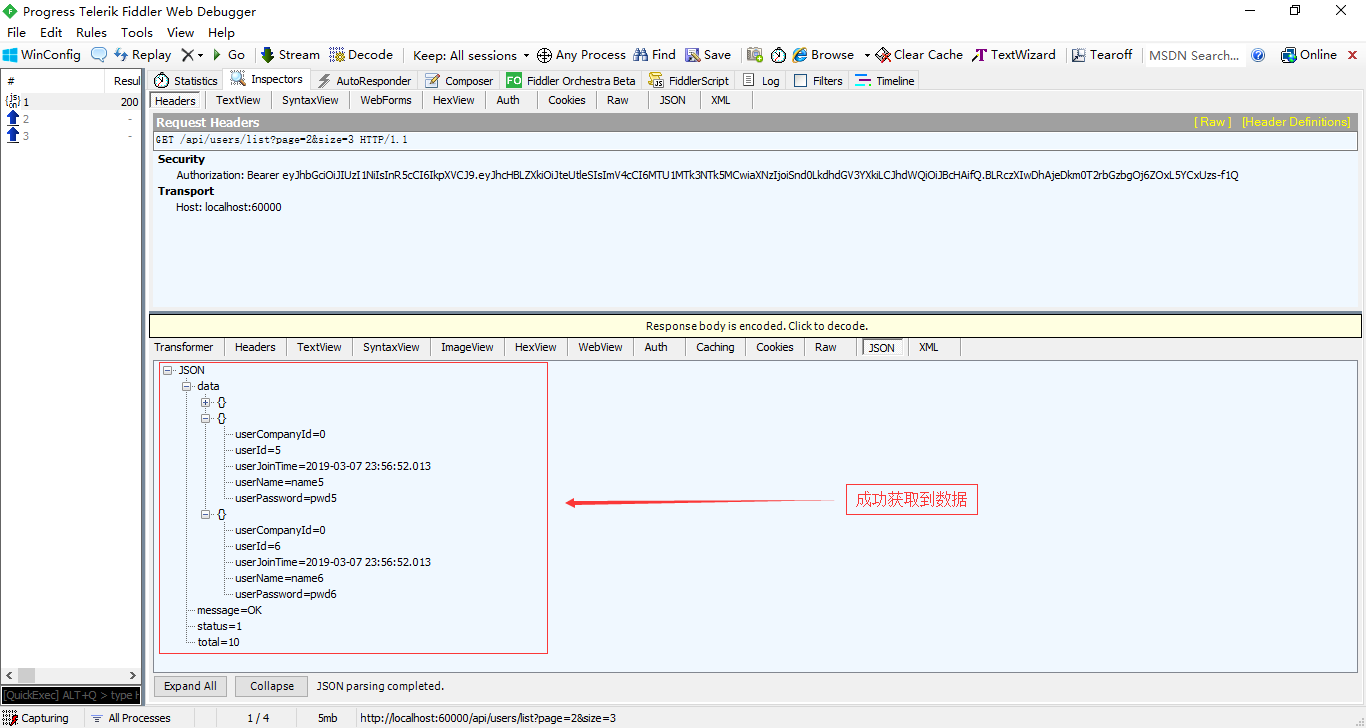Click the Any Process target picker
The image size is (1366, 728).
pyautogui.click(x=581, y=55)
